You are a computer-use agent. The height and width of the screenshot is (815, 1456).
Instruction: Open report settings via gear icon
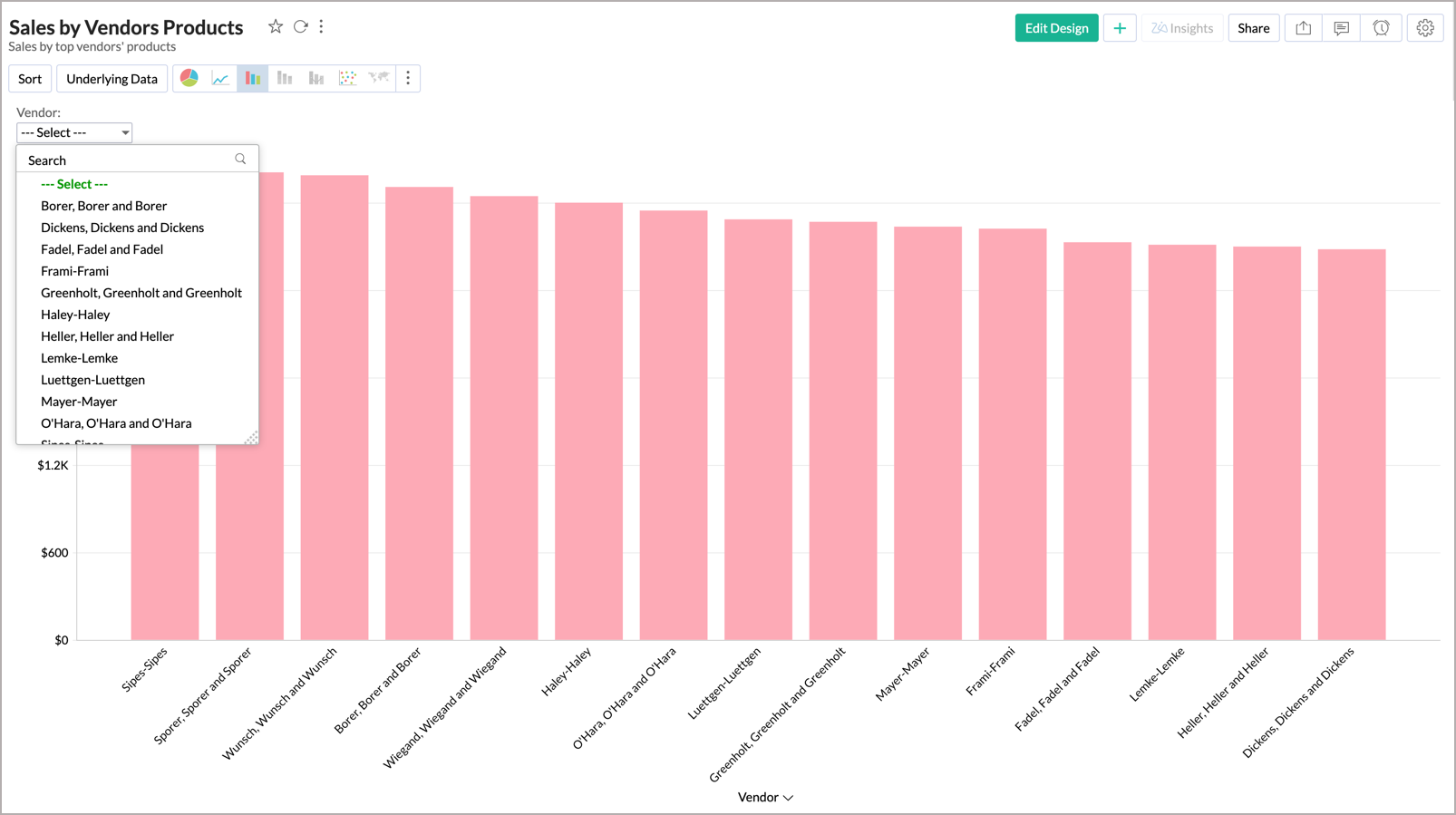point(1425,28)
